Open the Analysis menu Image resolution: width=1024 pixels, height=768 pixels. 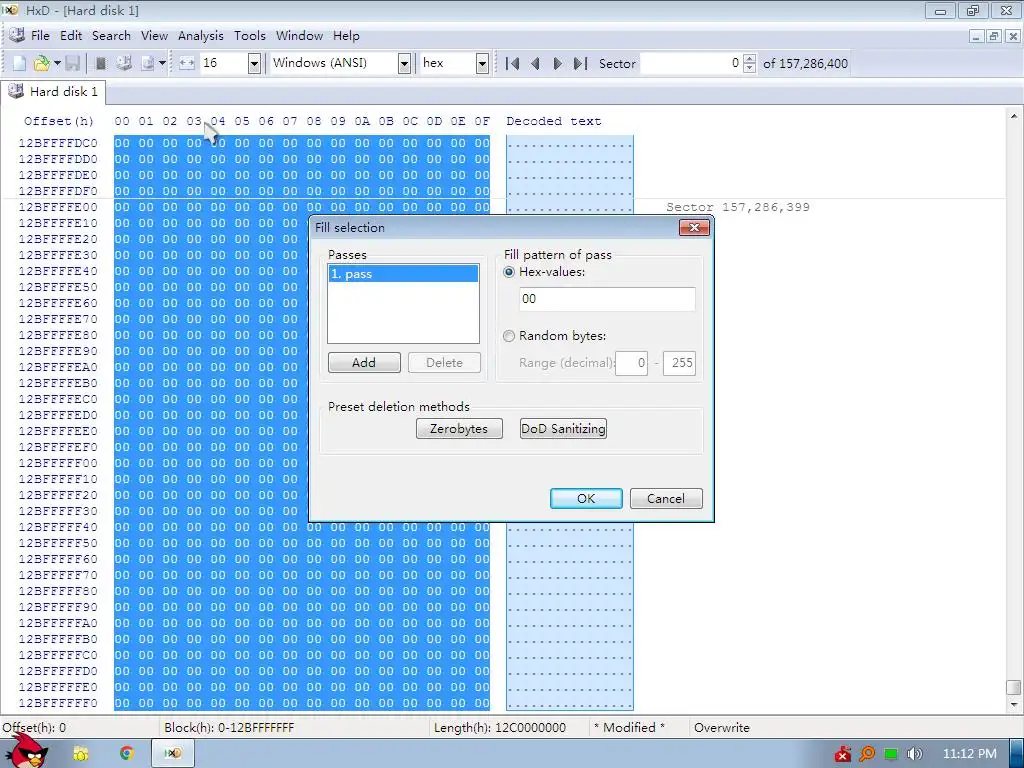[x=200, y=36]
